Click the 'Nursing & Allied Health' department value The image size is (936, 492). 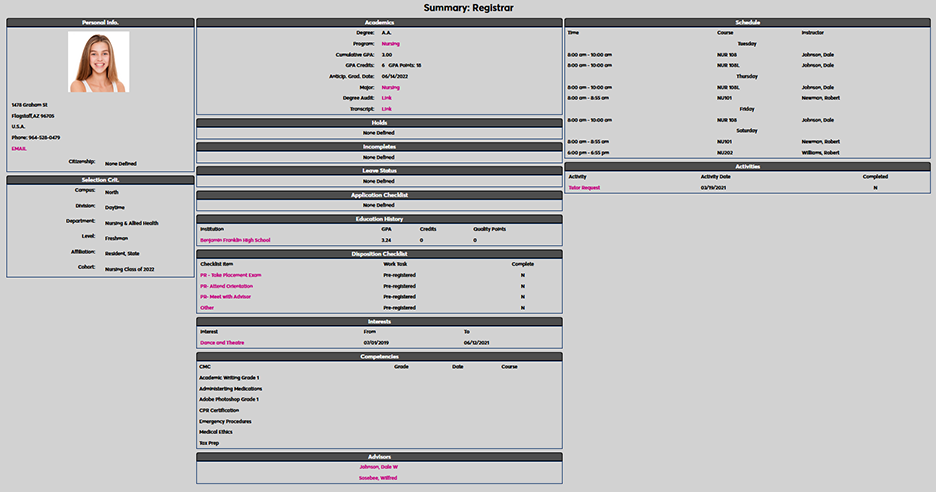pos(132,223)
